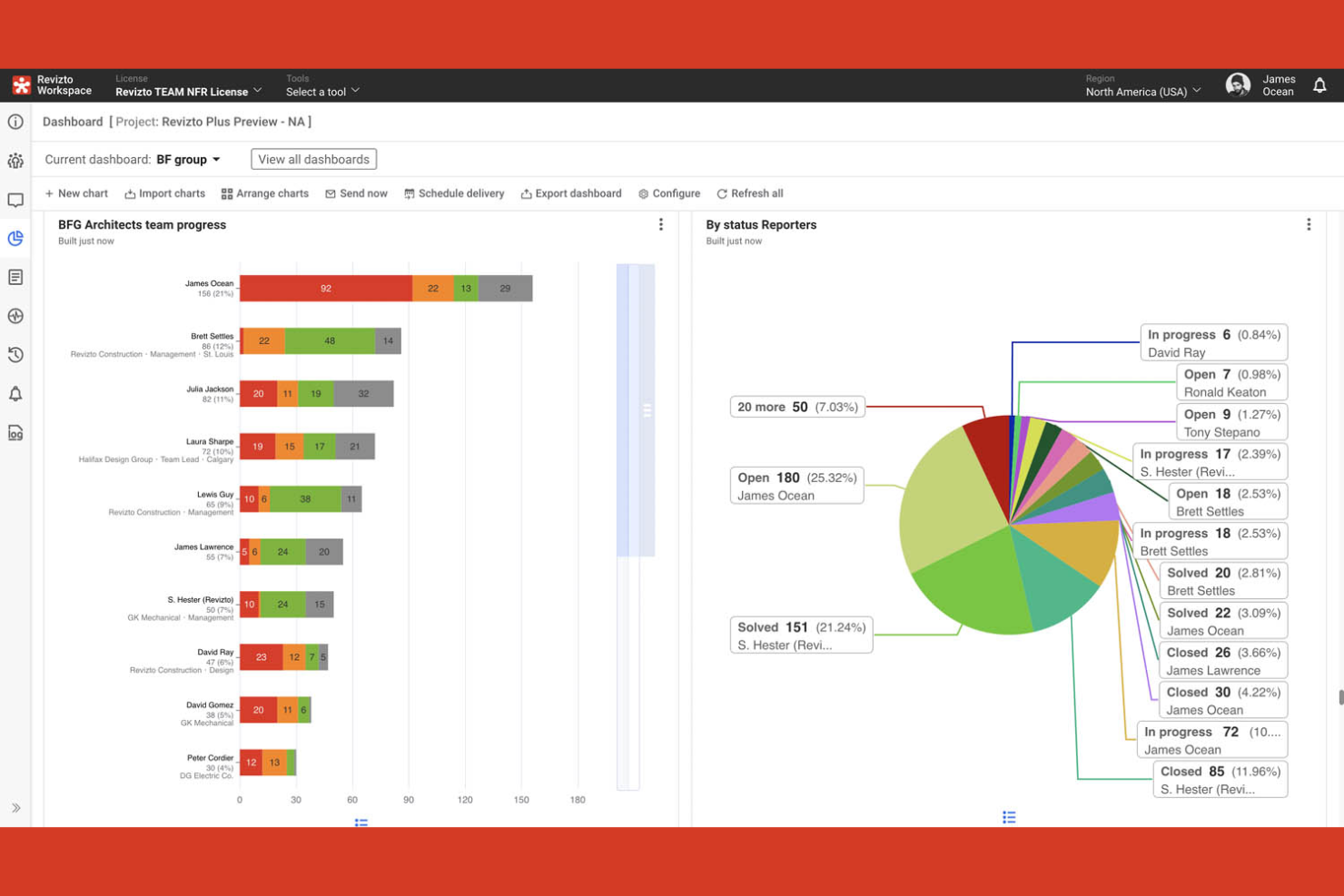Click 'Open 180 James Ocean' pie label
The width and height of the screenshot is (1344, 896).
(797, 486)
